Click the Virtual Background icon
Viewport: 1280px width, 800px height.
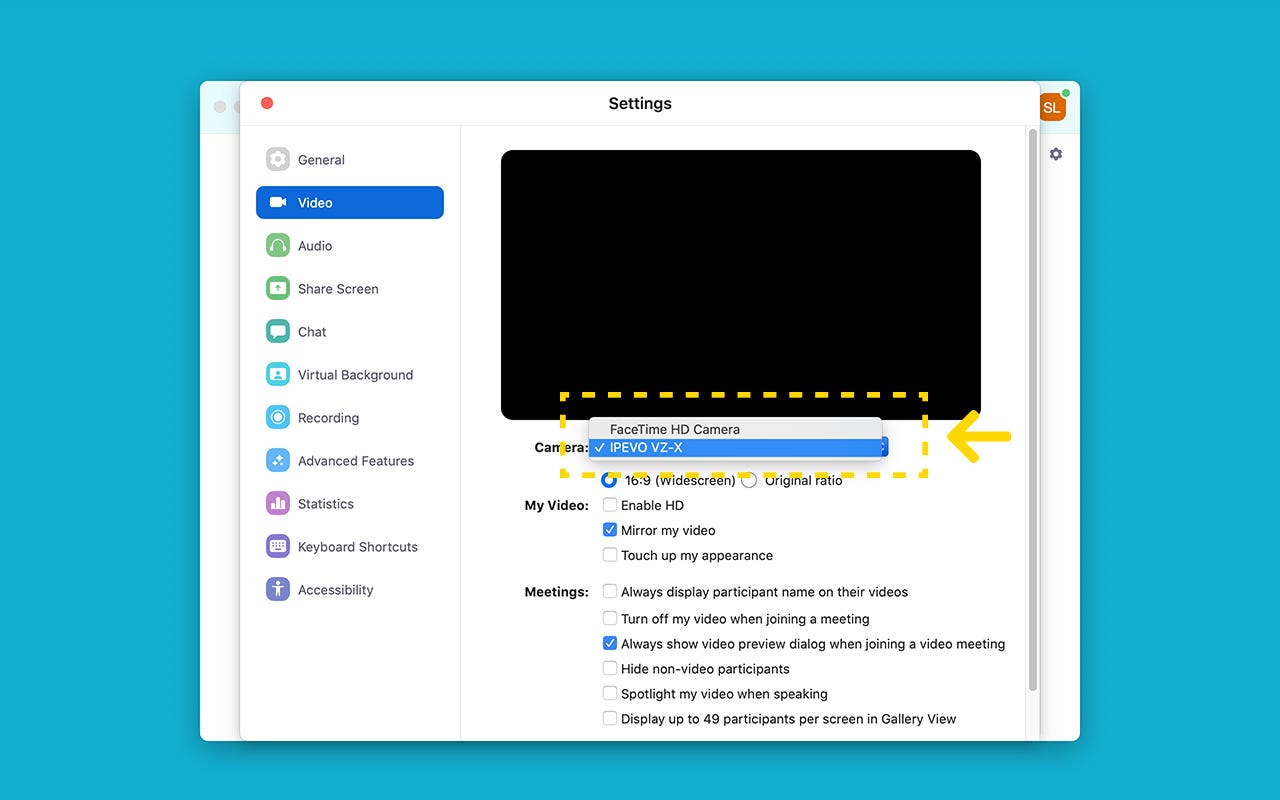click(x=278, y=374)
